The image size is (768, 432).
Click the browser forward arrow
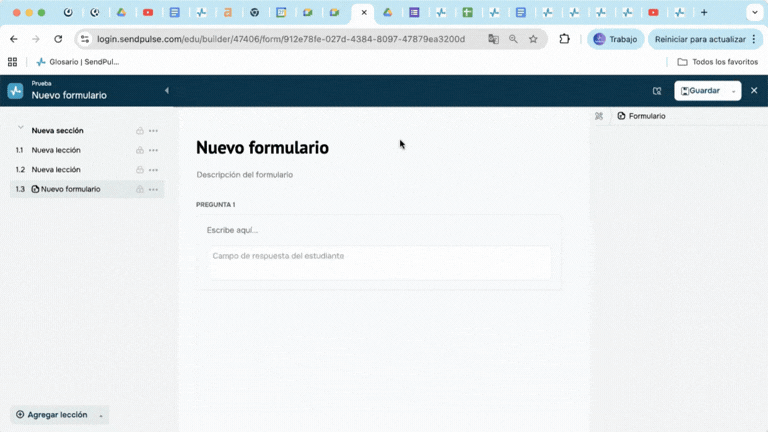(x=36, y=39)
